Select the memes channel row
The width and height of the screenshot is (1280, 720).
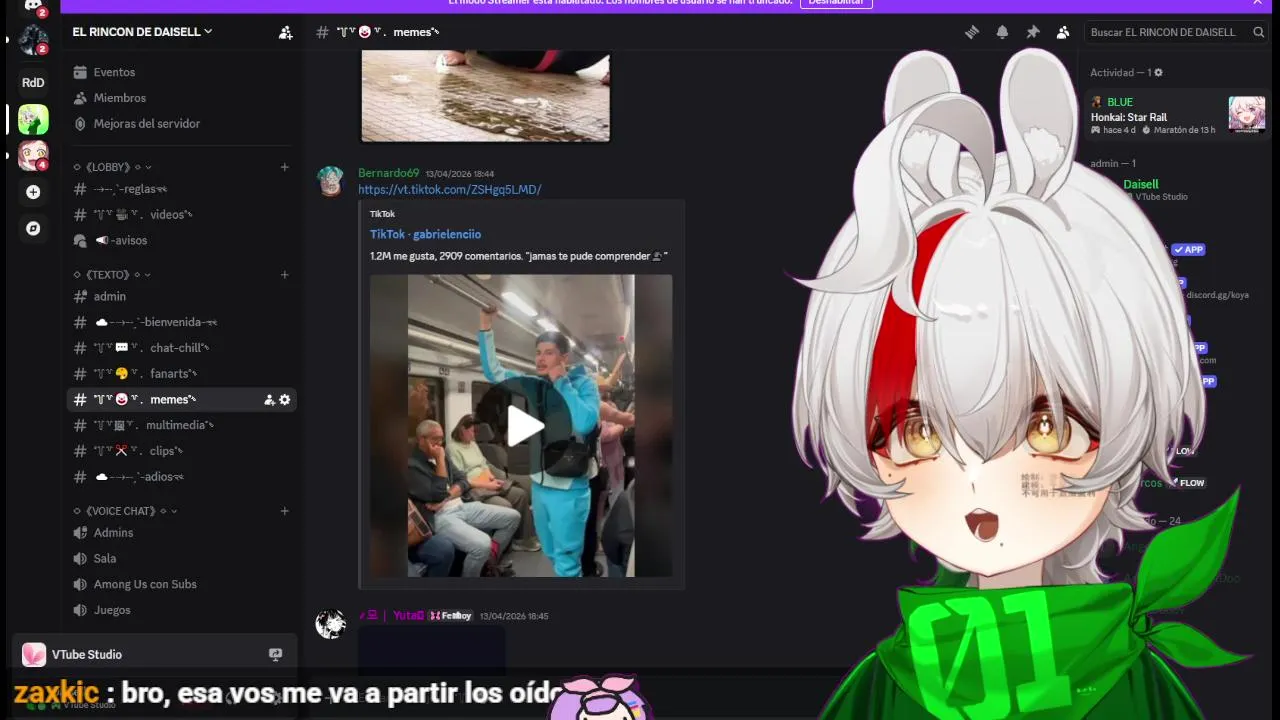tap(181, 400)
